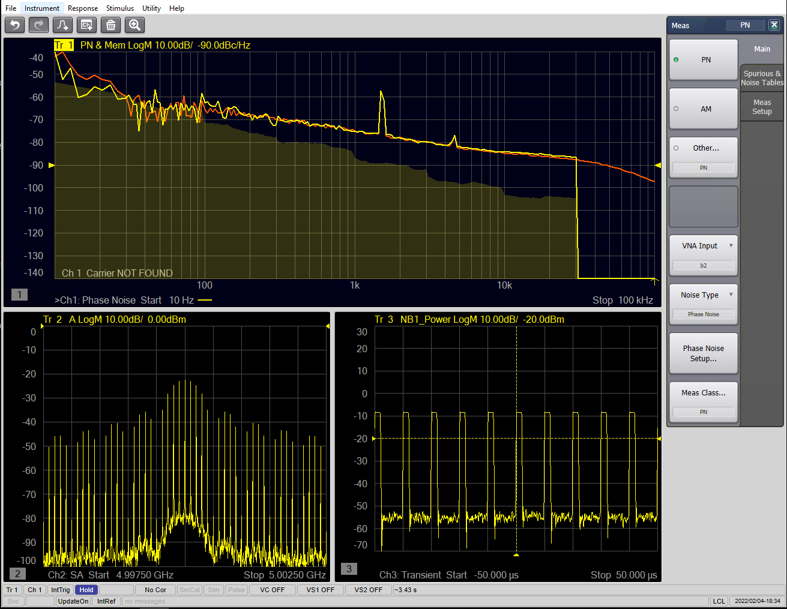Expand the Noise Type dropdown

point(704,295)
